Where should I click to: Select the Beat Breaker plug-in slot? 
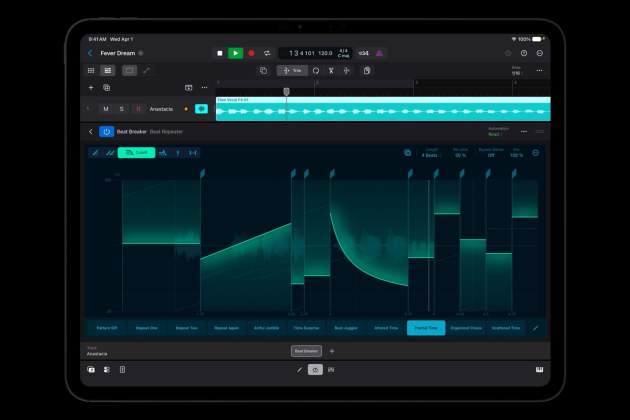coord(306,351)
